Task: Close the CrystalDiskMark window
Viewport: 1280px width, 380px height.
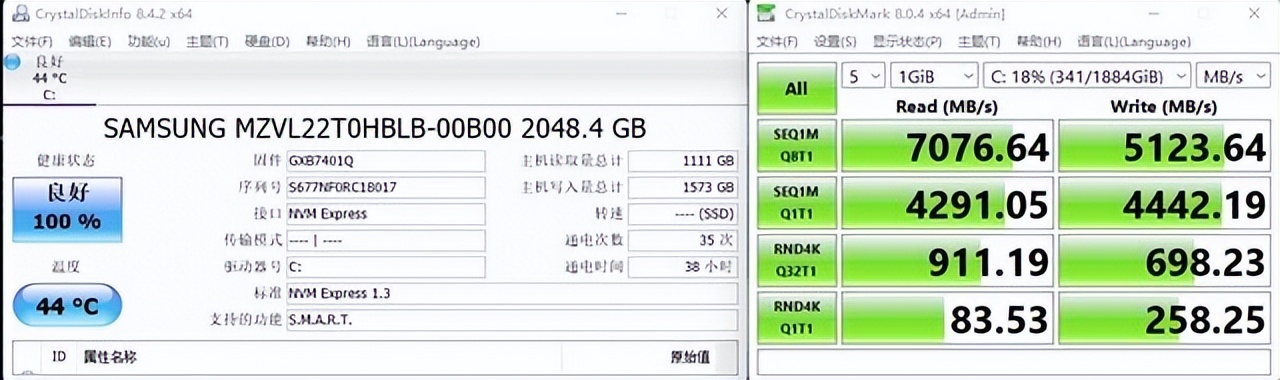Action: pos(1254,13)
